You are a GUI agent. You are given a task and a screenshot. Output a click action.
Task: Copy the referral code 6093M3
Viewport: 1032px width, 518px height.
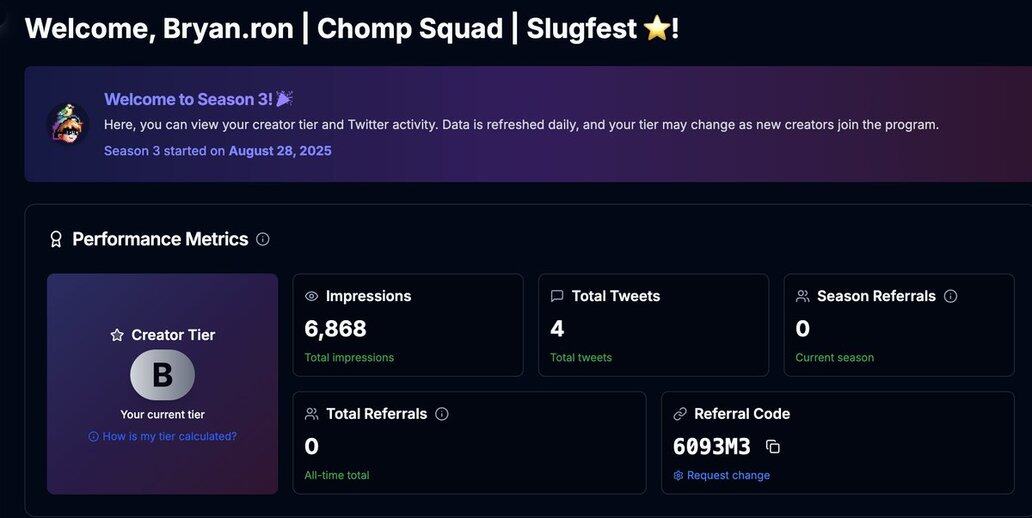[x=772, y=447]
